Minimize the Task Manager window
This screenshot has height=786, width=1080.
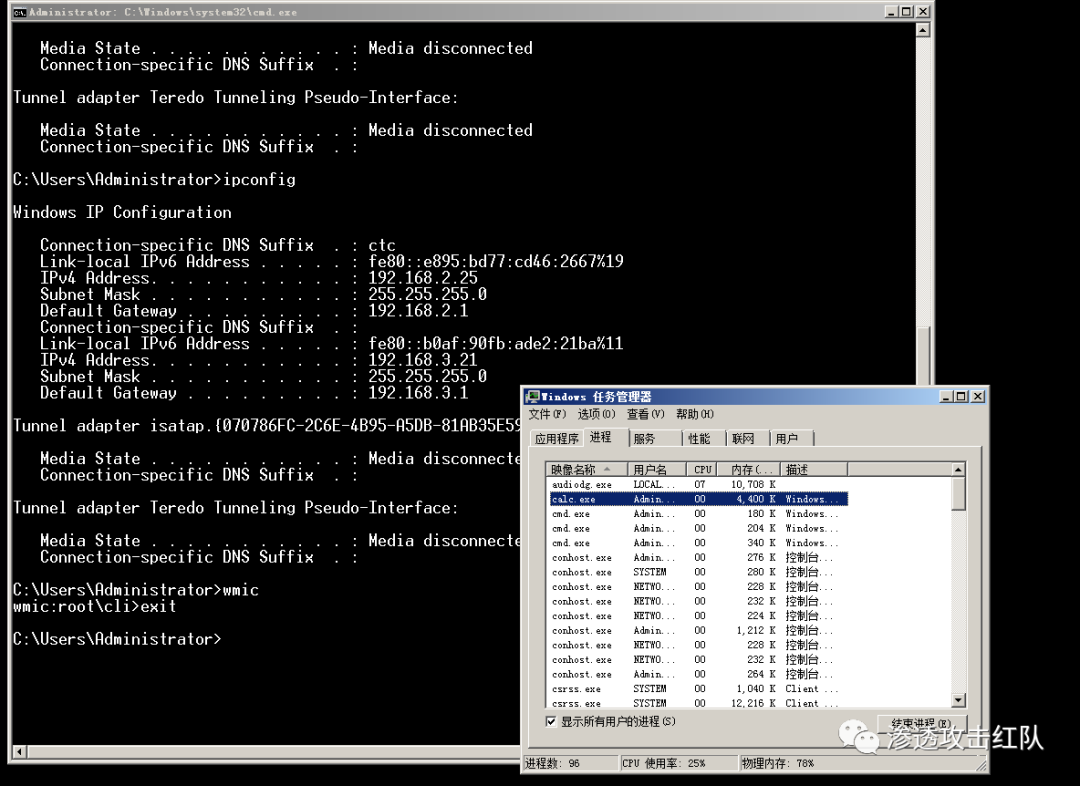point(946,397)
